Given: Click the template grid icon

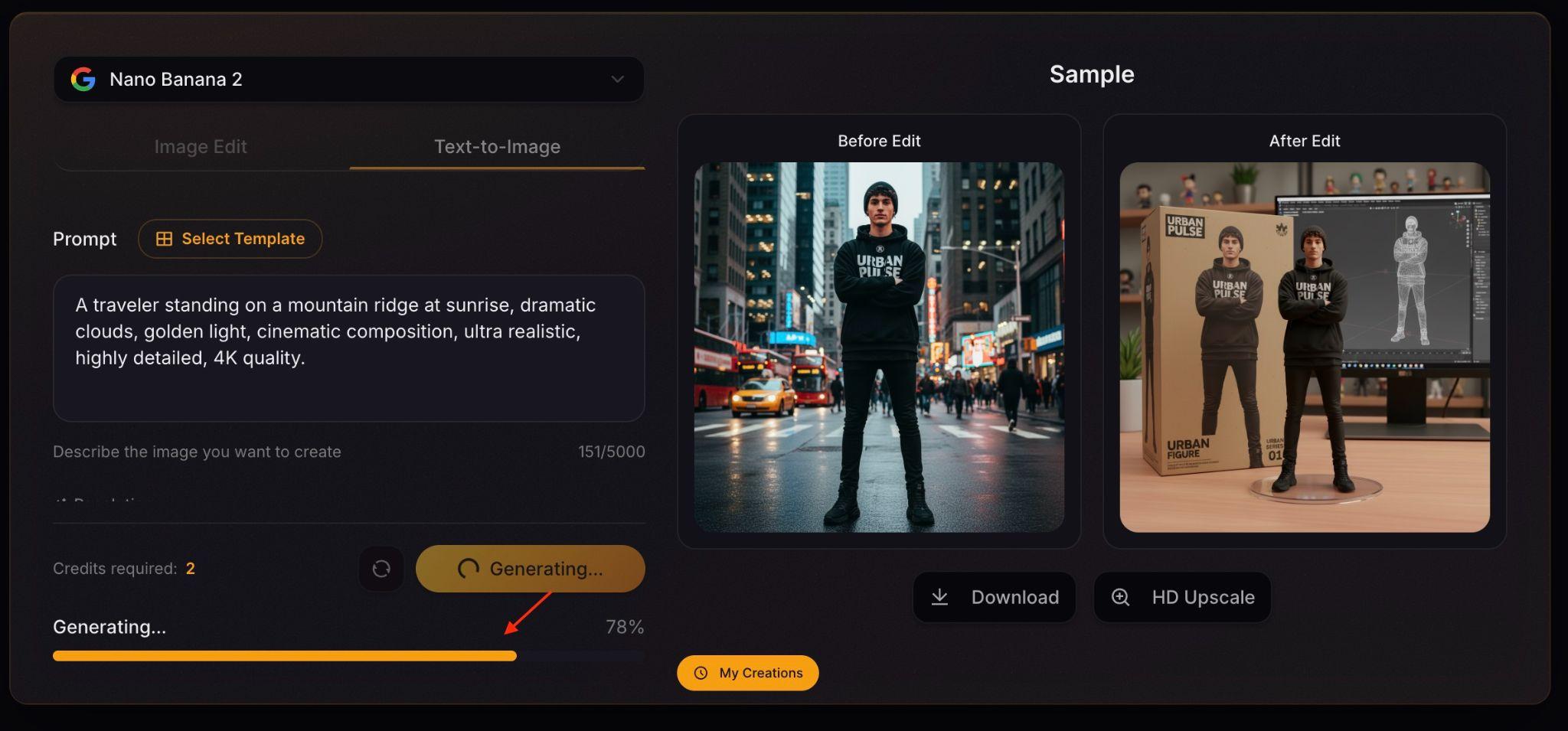Looking at the screenshot, I should tap(164, 239).
